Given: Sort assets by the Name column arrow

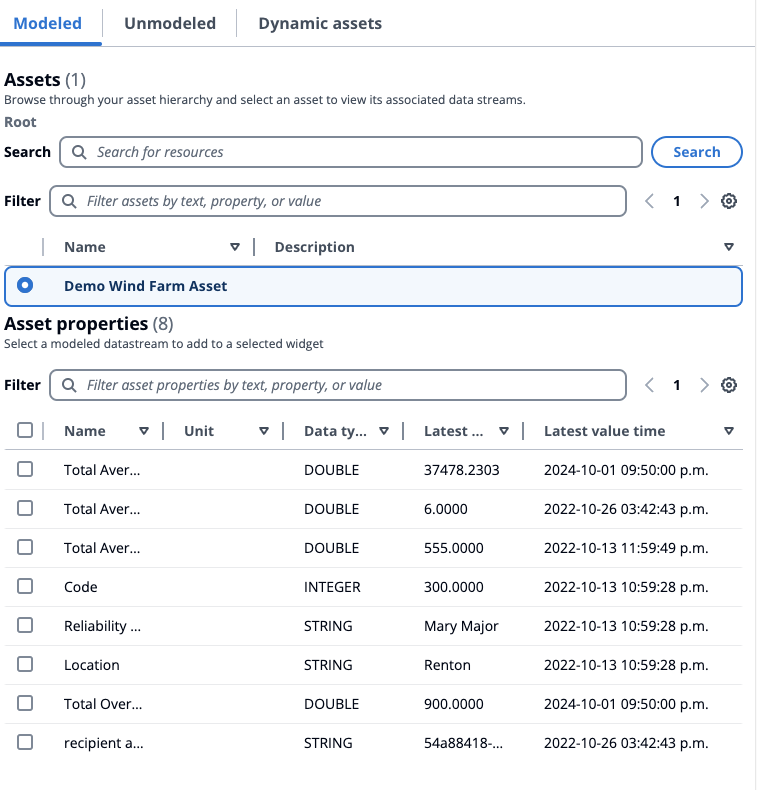Looking at the screenshot, I should [235, 247].
